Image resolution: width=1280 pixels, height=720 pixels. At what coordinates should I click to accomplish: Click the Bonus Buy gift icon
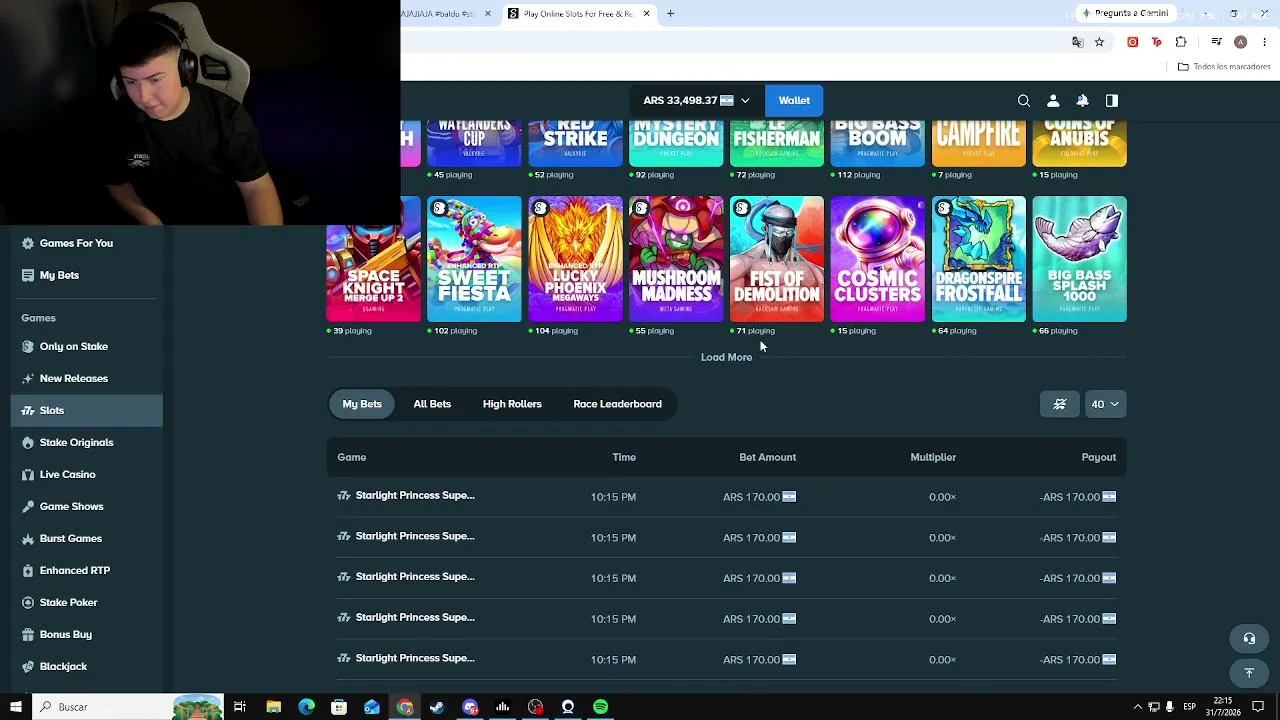point(28,634)
